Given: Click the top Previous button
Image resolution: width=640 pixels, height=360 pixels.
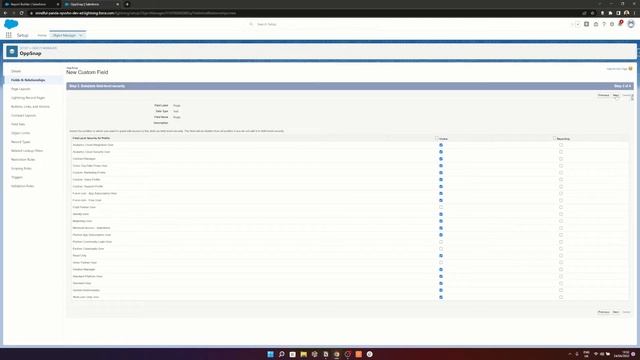Looking at the screenshot, I should pos(603,96).
